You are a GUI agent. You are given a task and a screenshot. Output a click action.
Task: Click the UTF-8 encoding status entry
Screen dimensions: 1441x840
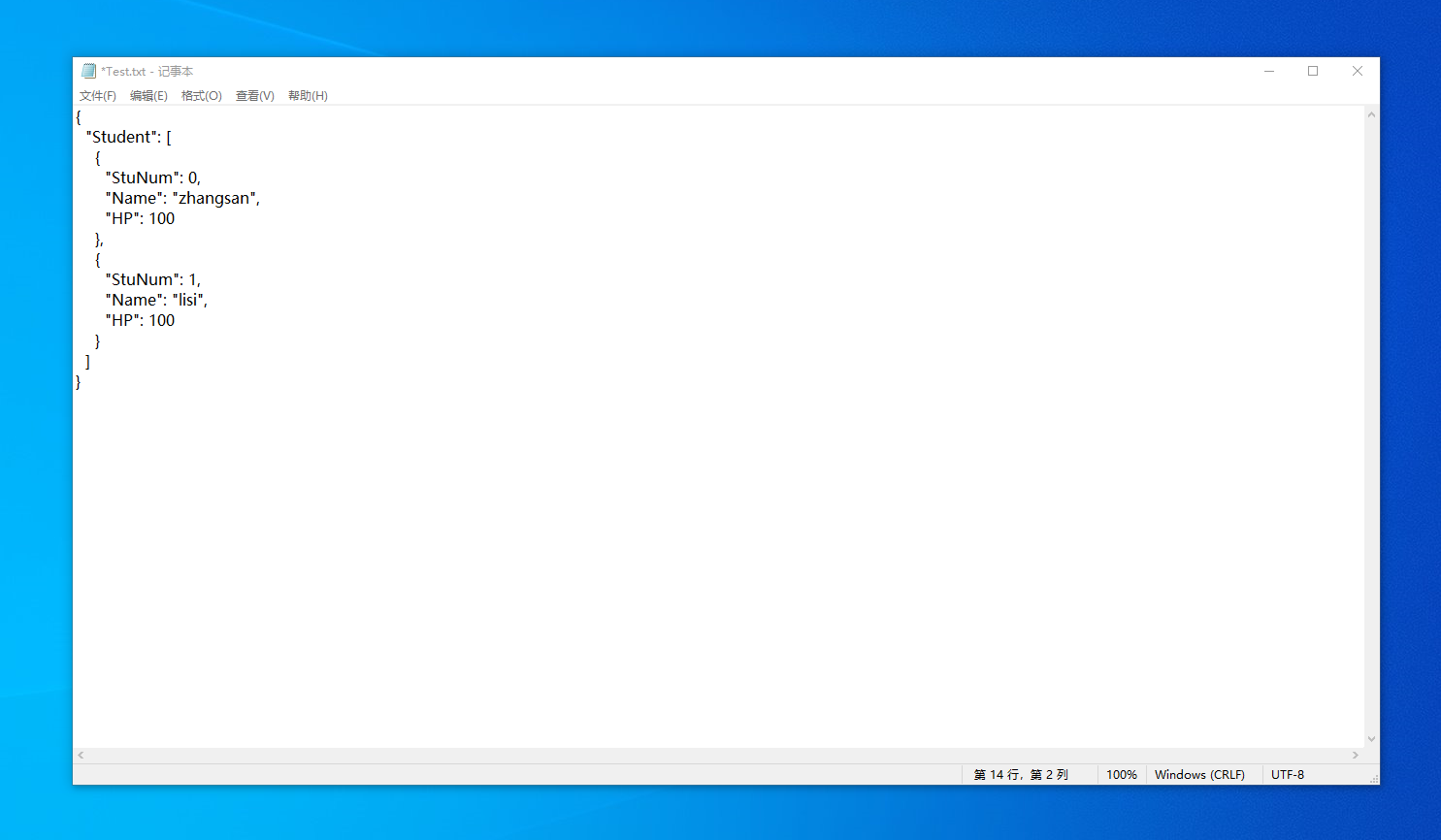(1288, 774)
